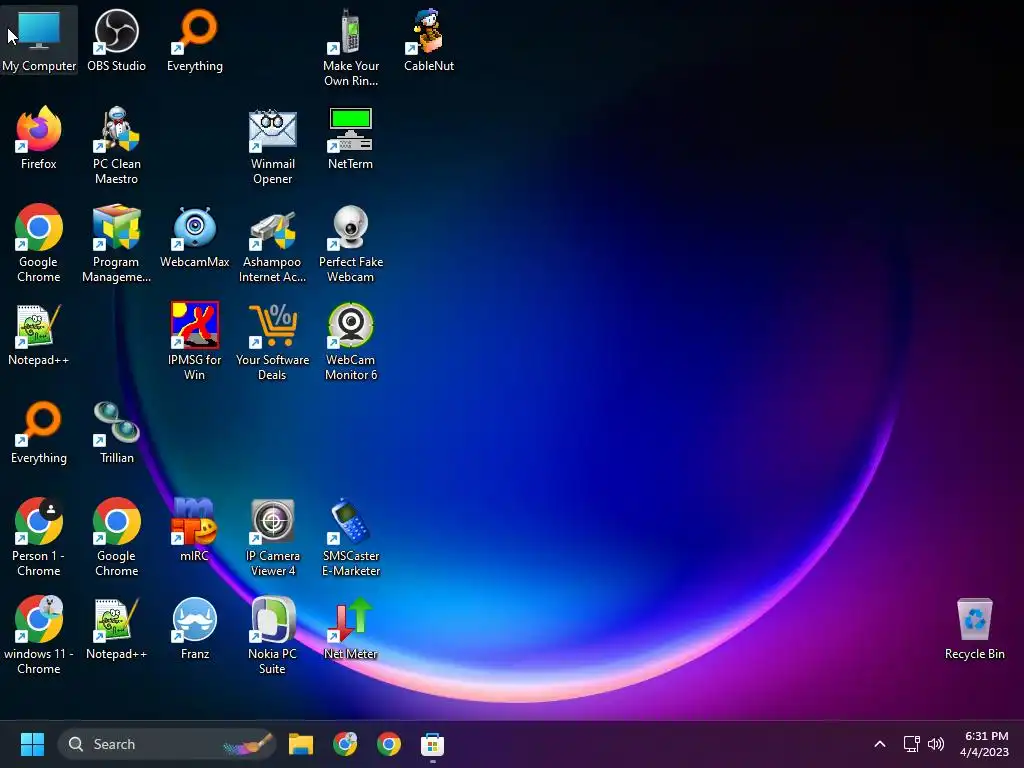The image size is (1024, 768).
Task: Select IPMSG for Win shortcut
Action: tap(195, 342)
